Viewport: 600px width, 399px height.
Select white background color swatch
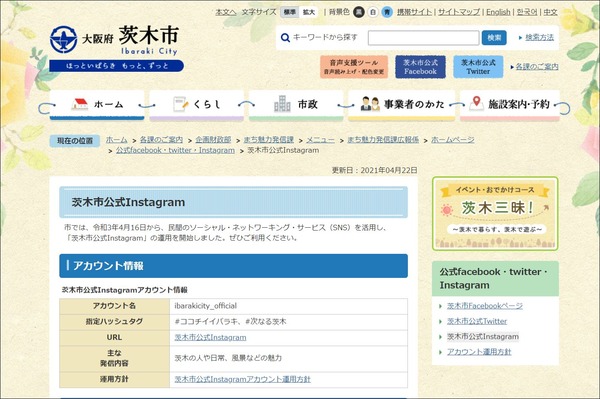tap(373, 12)
